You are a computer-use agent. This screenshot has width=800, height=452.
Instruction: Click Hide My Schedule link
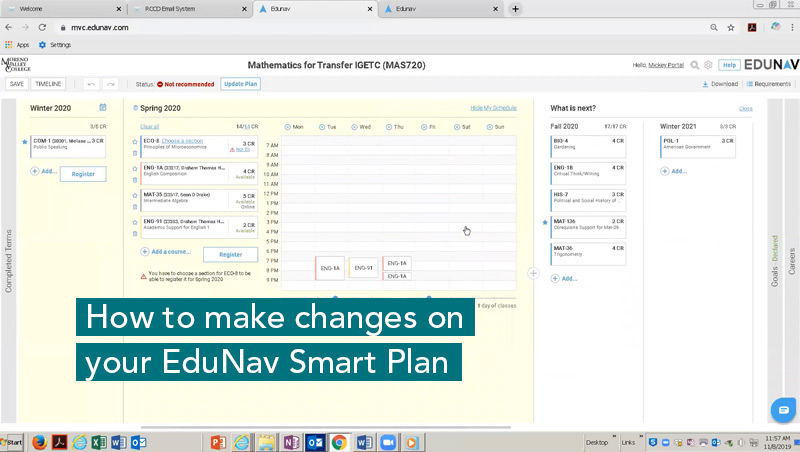point(493,108)
